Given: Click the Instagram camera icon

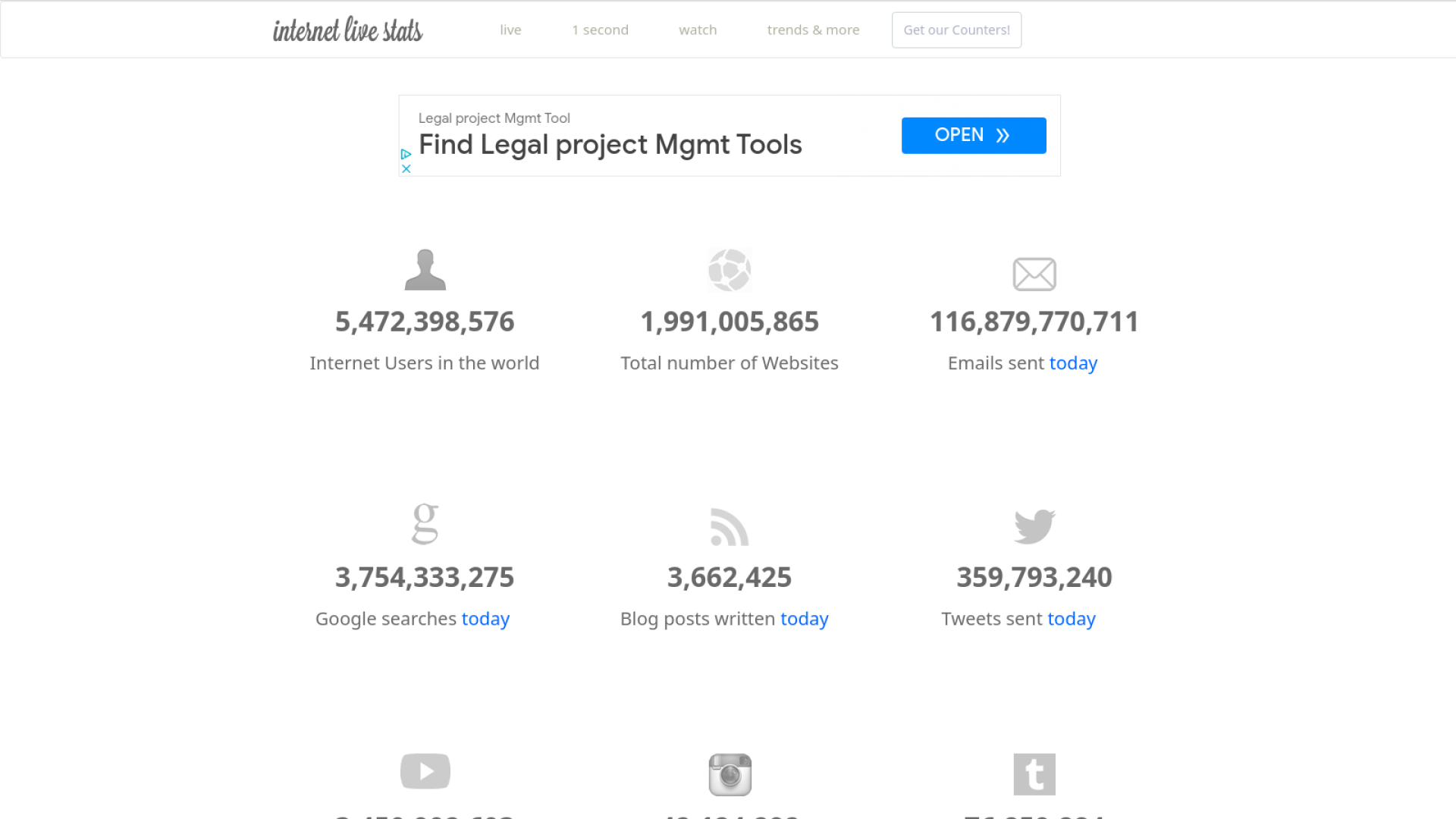Looking at the screenshot, I should [x=730, y=774].
